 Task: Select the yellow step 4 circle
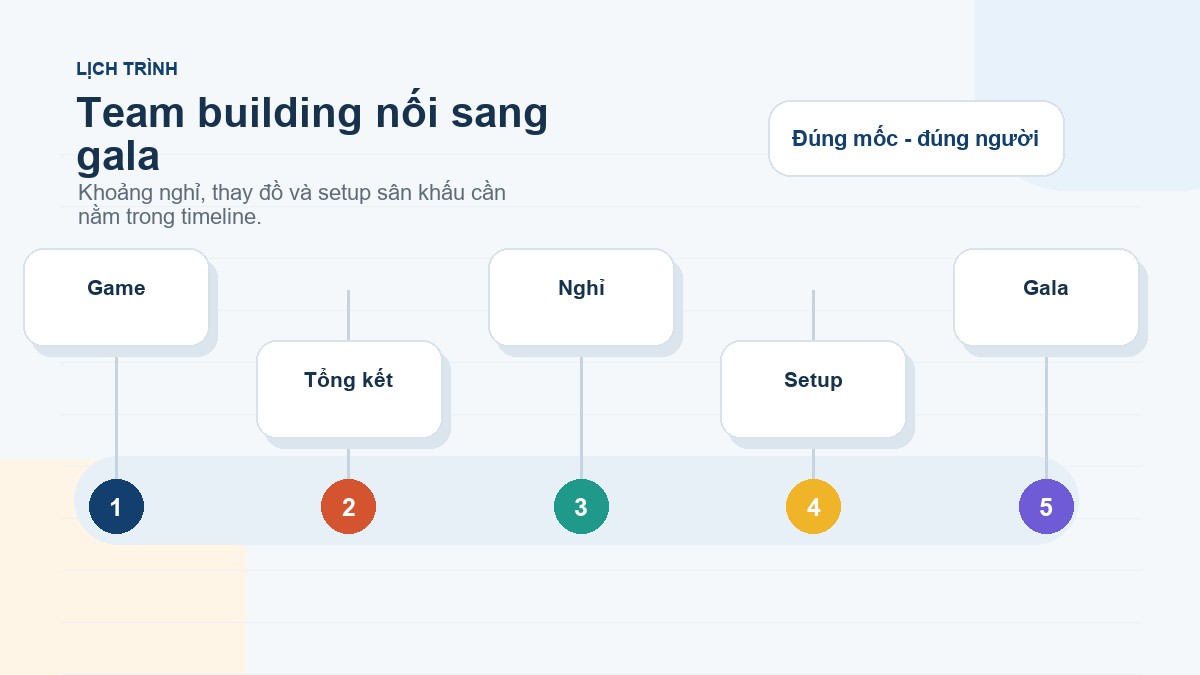813,506
